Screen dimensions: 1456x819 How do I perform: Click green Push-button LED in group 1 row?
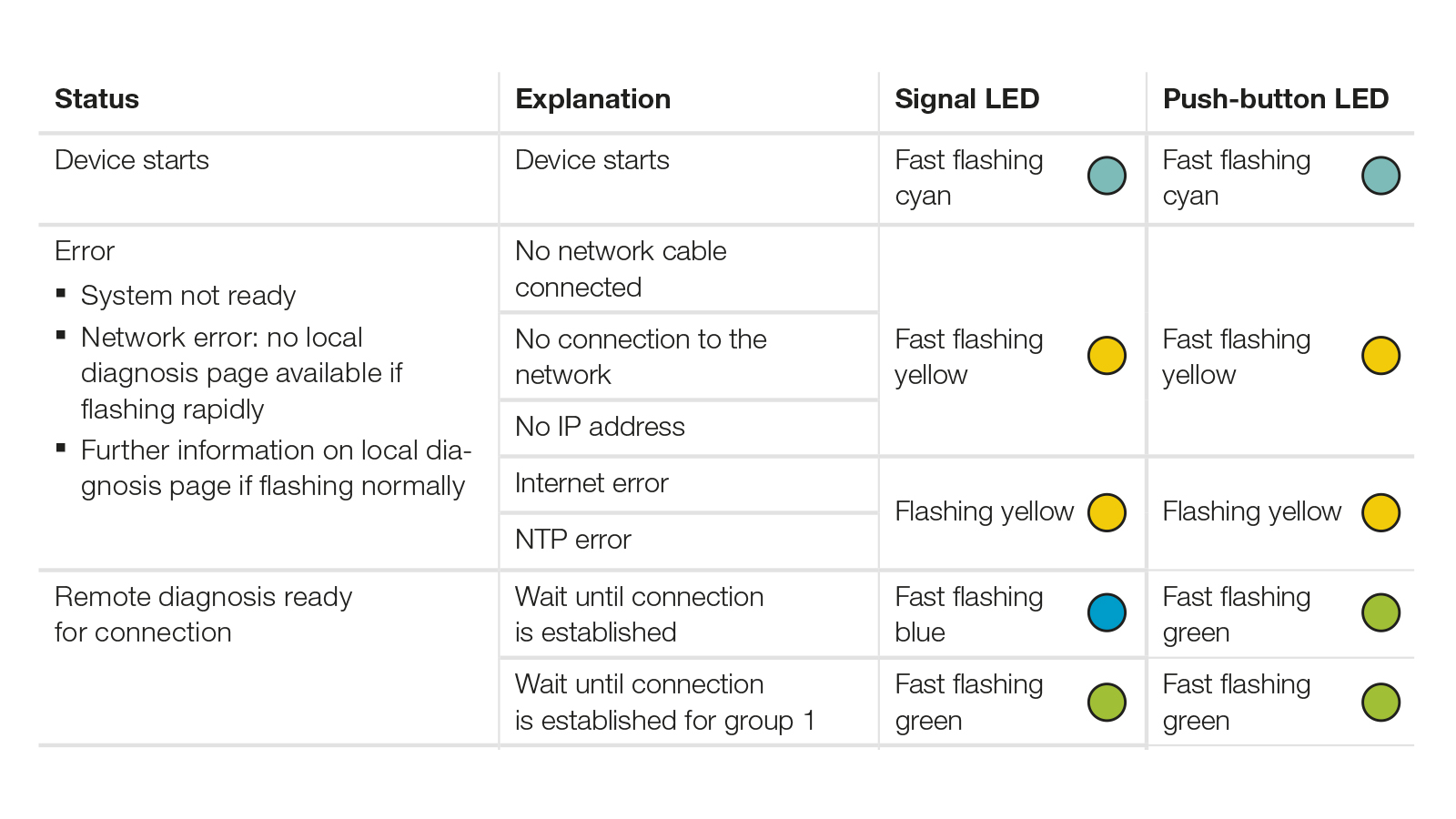(1380, 702)
